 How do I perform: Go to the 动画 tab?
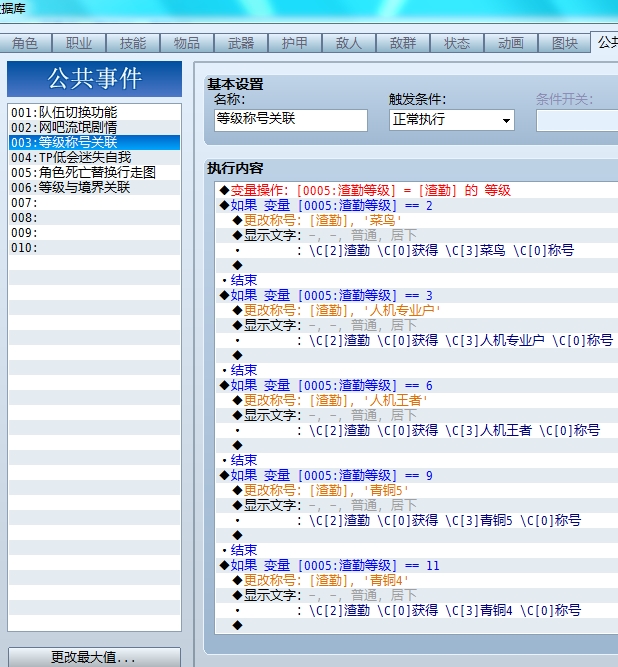point(511,43)
